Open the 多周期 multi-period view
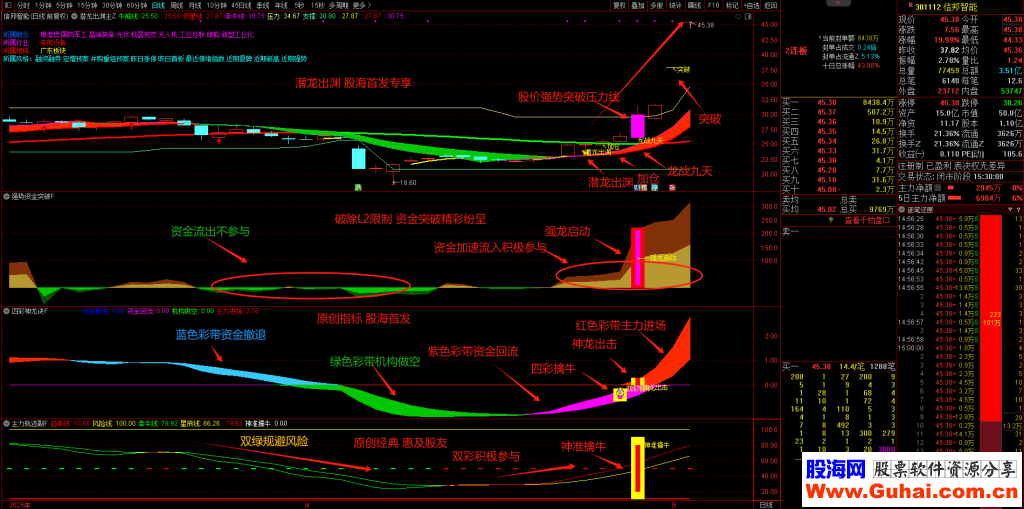 coord(338,5)
